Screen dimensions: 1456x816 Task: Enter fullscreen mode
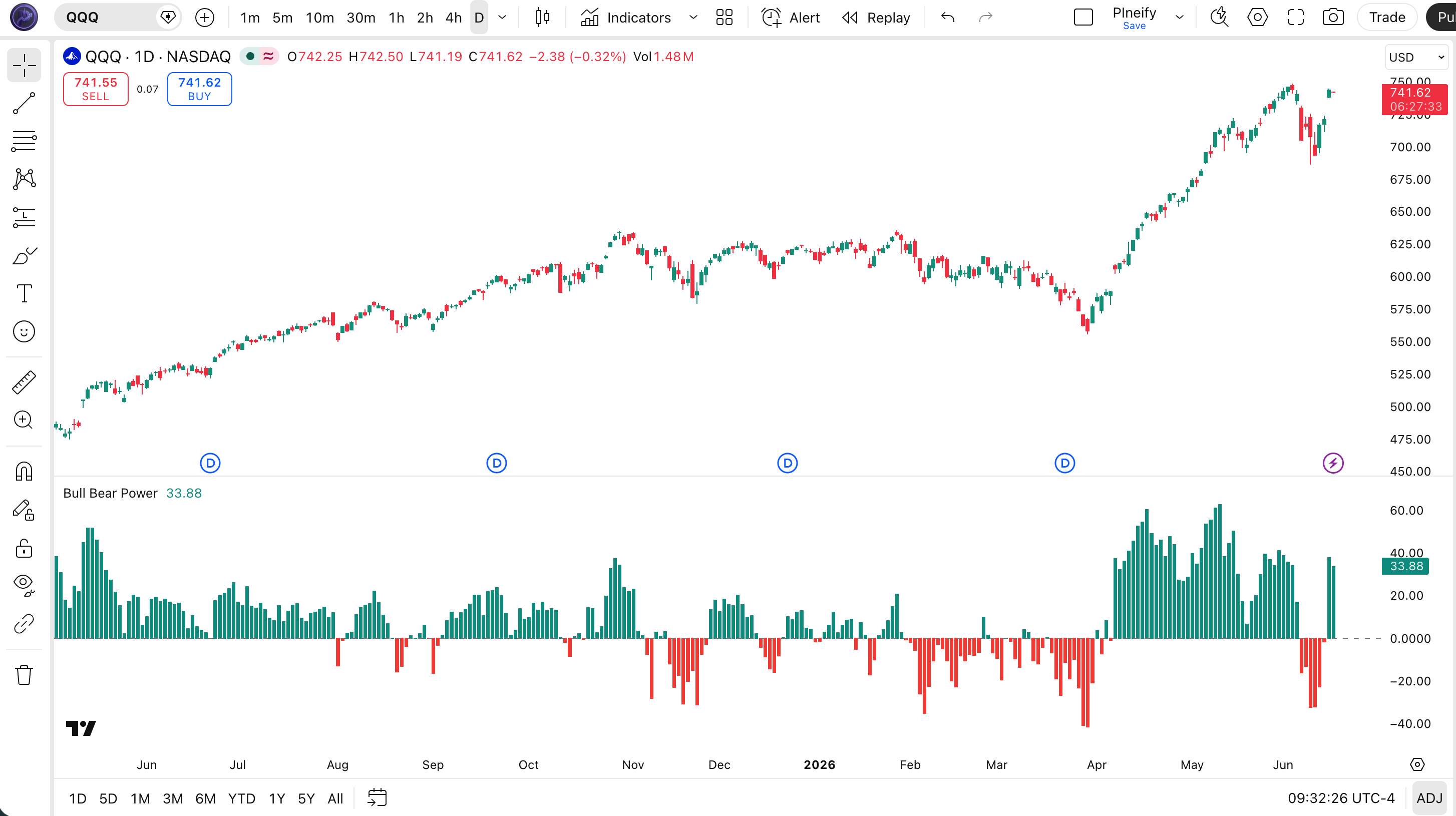1295,18
